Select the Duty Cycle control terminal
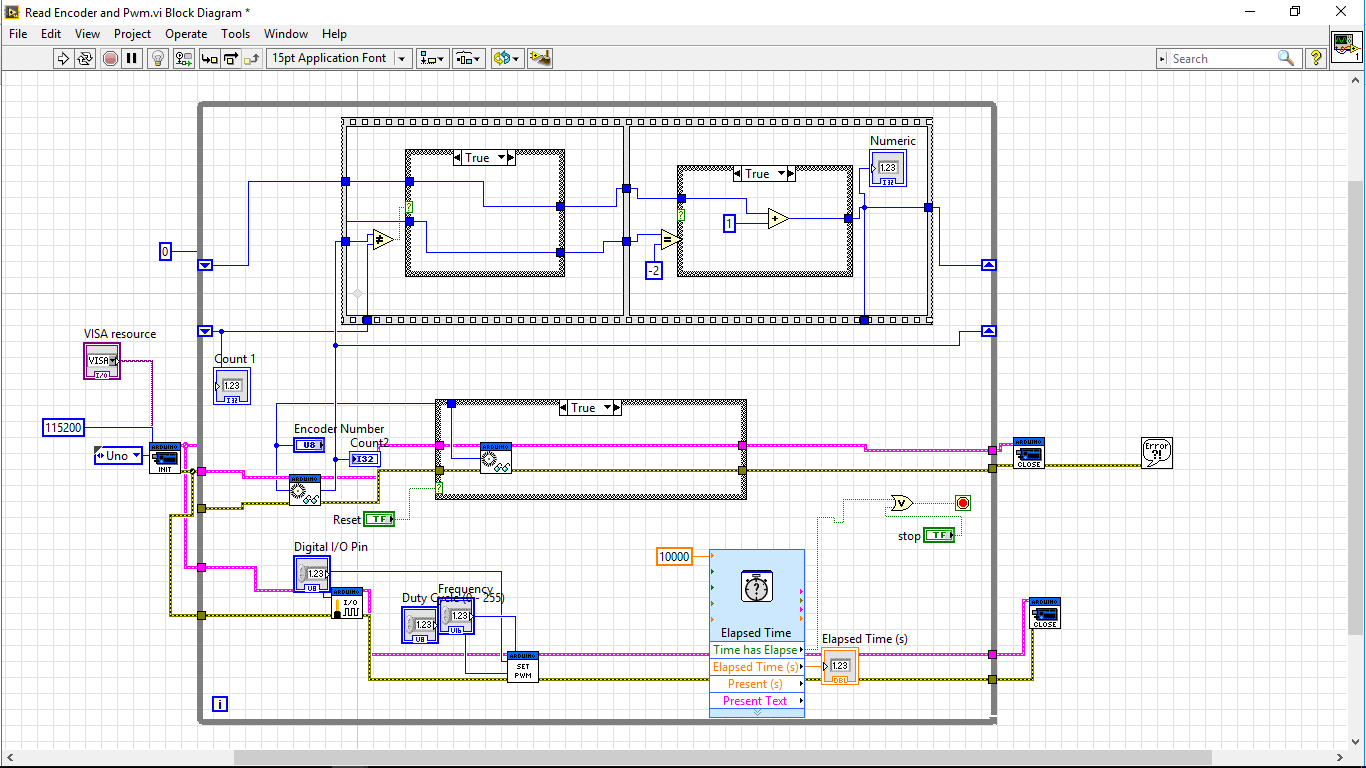 point(419,625)
